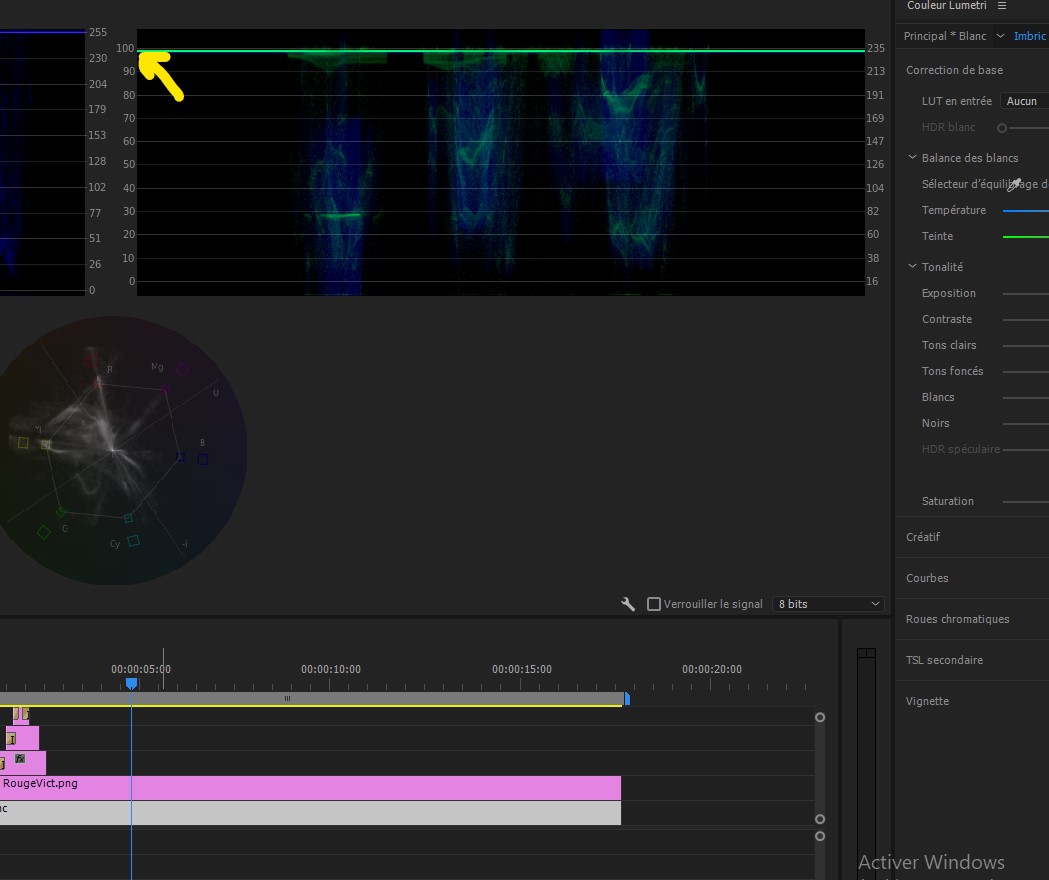Screen dimensions: 1049x880
Task: Collapse the Tonalité section
Action: (x=912, y=267)
